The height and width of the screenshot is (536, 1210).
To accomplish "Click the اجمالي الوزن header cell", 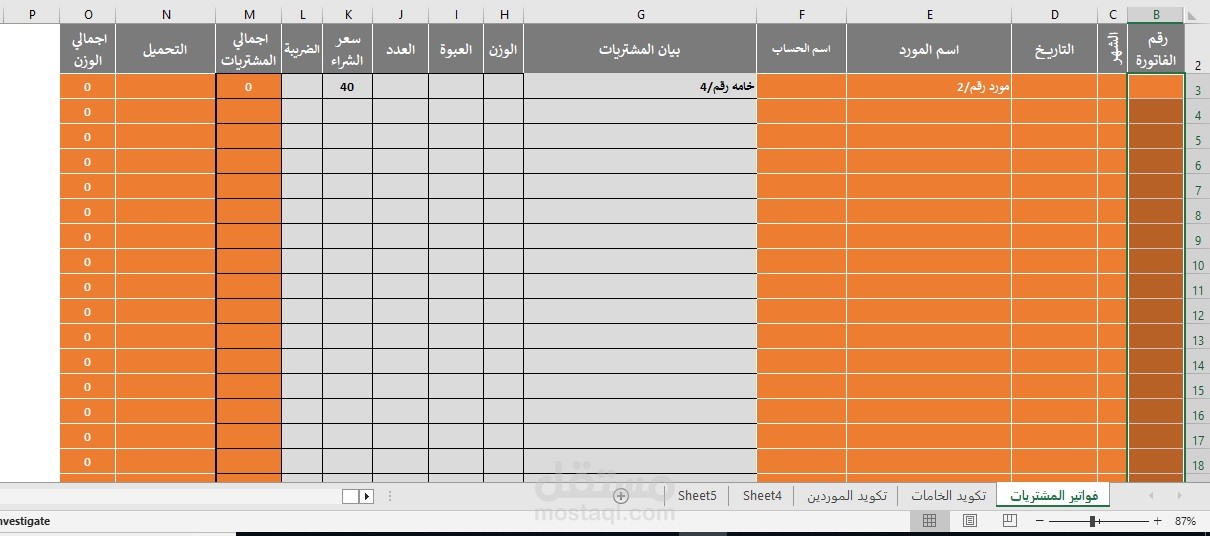I will coord(88,49).
